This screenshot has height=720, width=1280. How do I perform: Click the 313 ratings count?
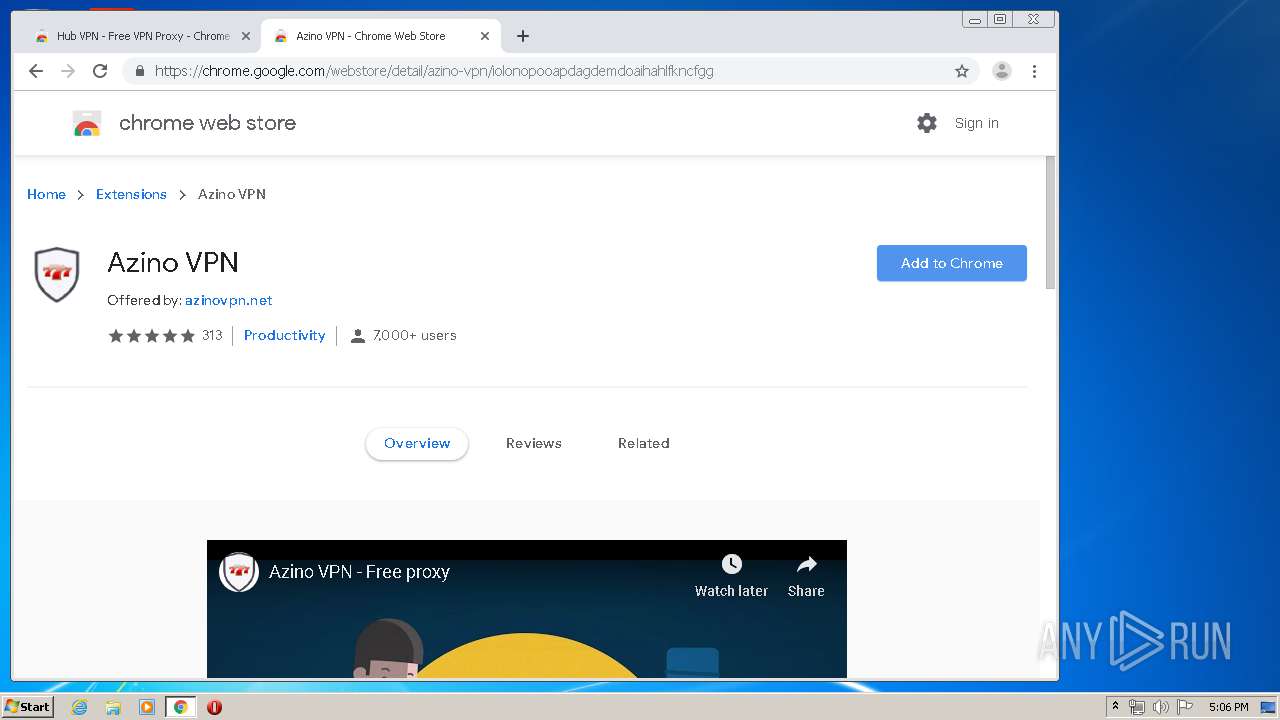tap(212, 335)
